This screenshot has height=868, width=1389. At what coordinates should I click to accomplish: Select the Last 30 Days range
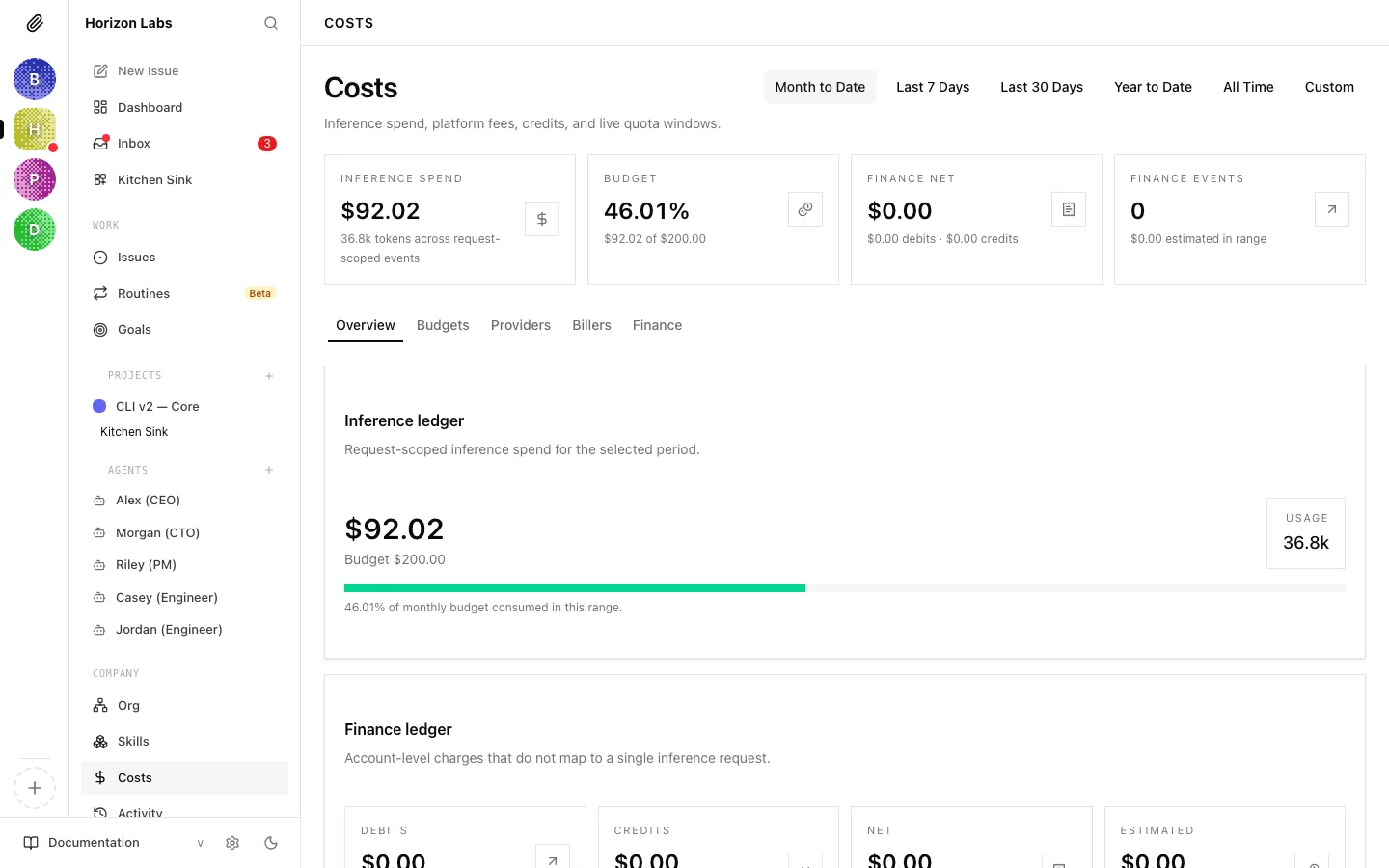[1042, 87]
